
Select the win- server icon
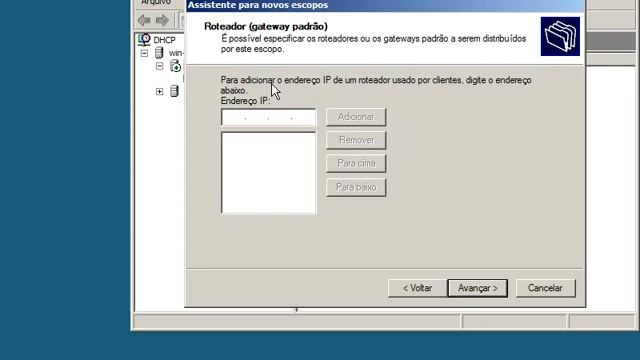pos(159,53)
